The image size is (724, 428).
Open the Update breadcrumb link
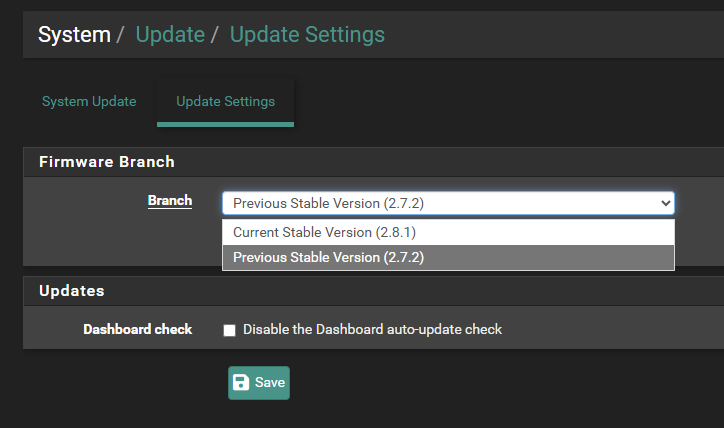click(170, 35)
